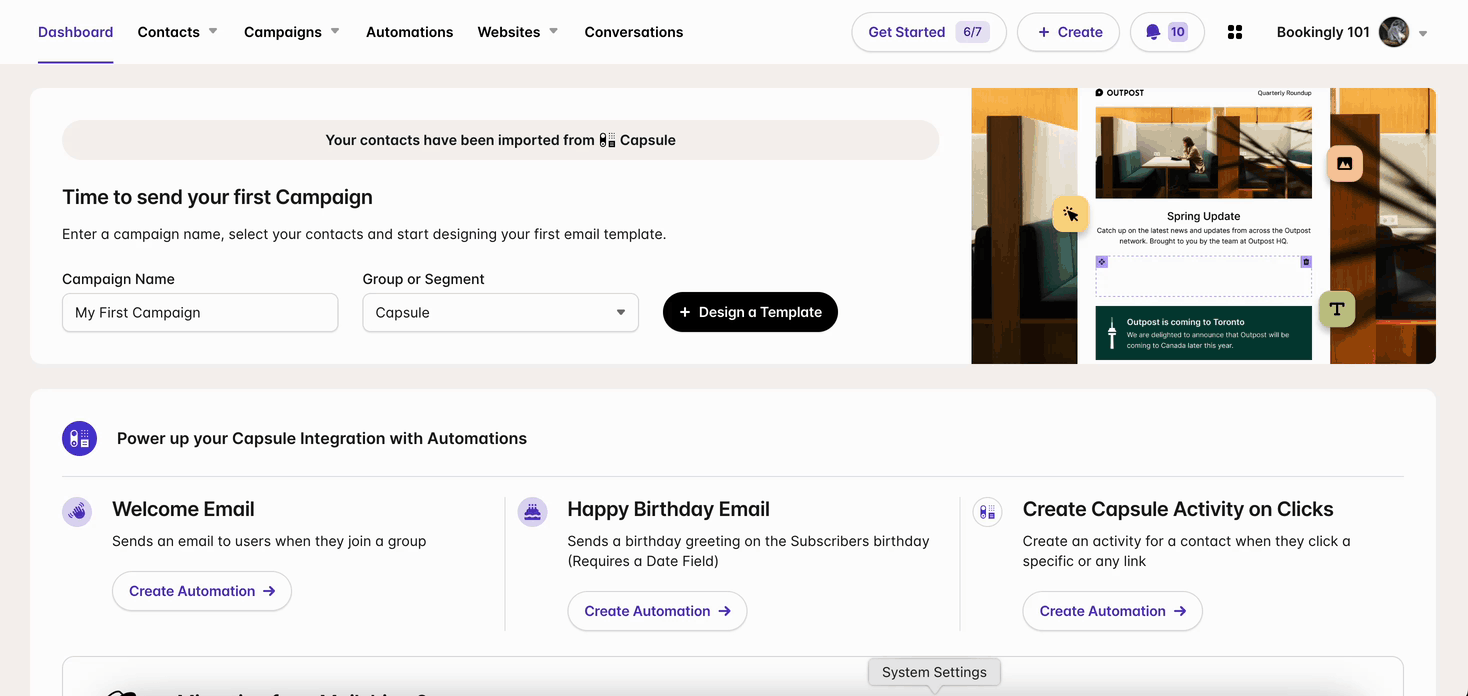Click the System Settings tooltip
1468x696 pixels.
pos(934,672)
